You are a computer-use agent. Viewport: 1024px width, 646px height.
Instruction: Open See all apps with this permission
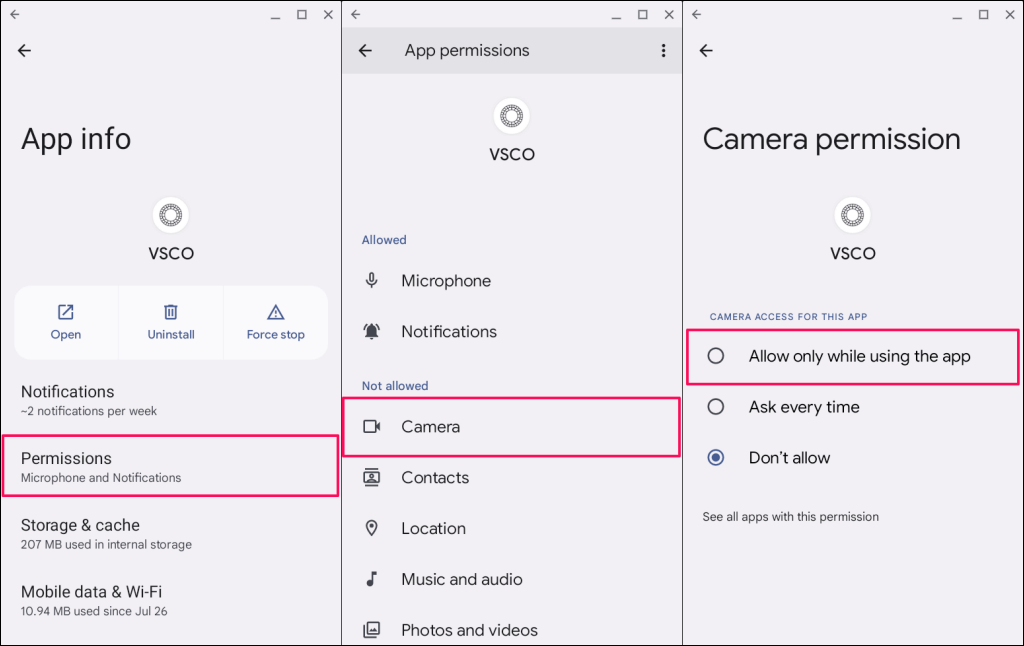click(x=790, y=517)
